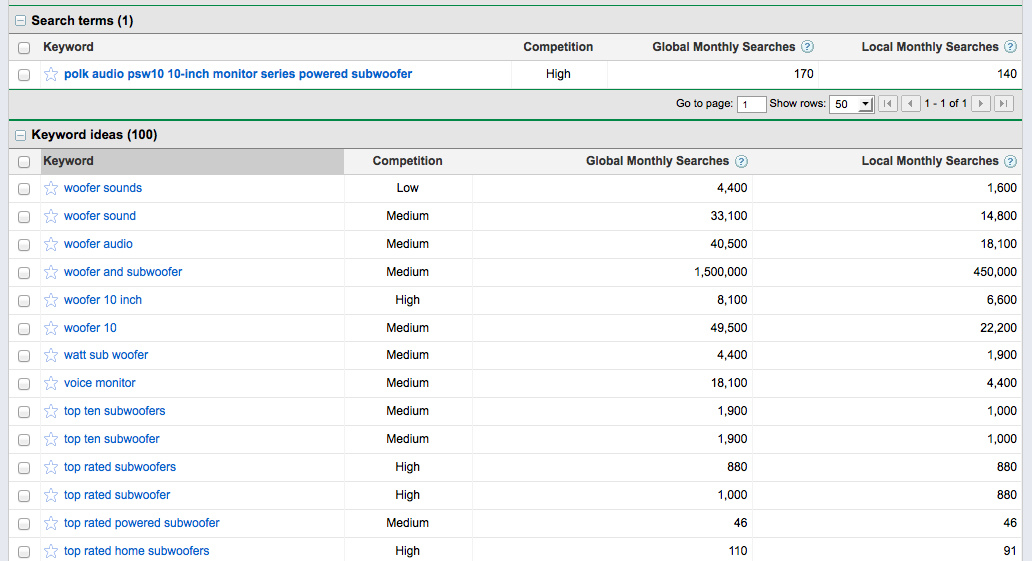Viewport: 1032px width, 561px height.
Task: Star the 'woofer 10 inch' keyword
Action: click(x=51, y=300)
